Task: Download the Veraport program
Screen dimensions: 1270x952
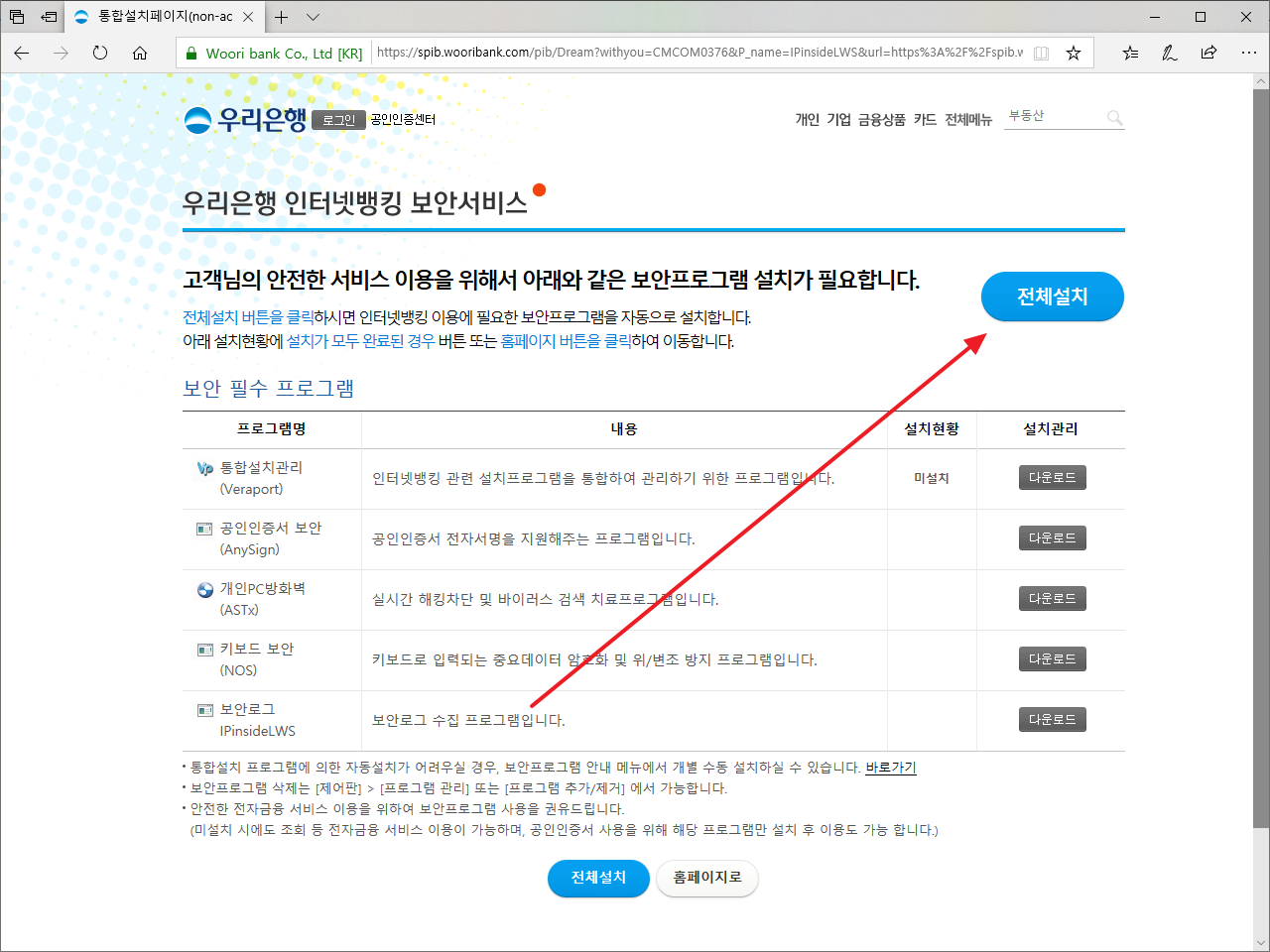Action: click(x=1052, y=478)
